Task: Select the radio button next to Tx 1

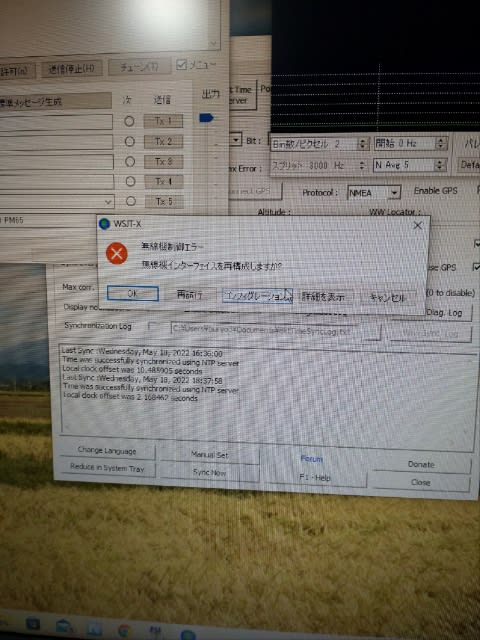Action: pos(129,121)
